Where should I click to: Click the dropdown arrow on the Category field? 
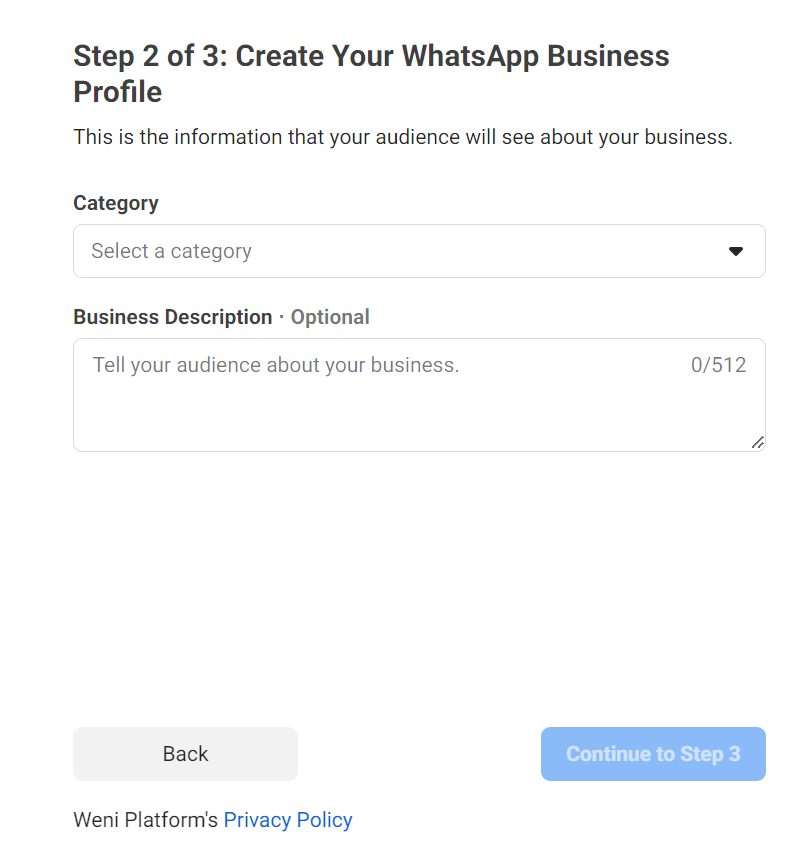pyautogui.click(x=737, y=251)
